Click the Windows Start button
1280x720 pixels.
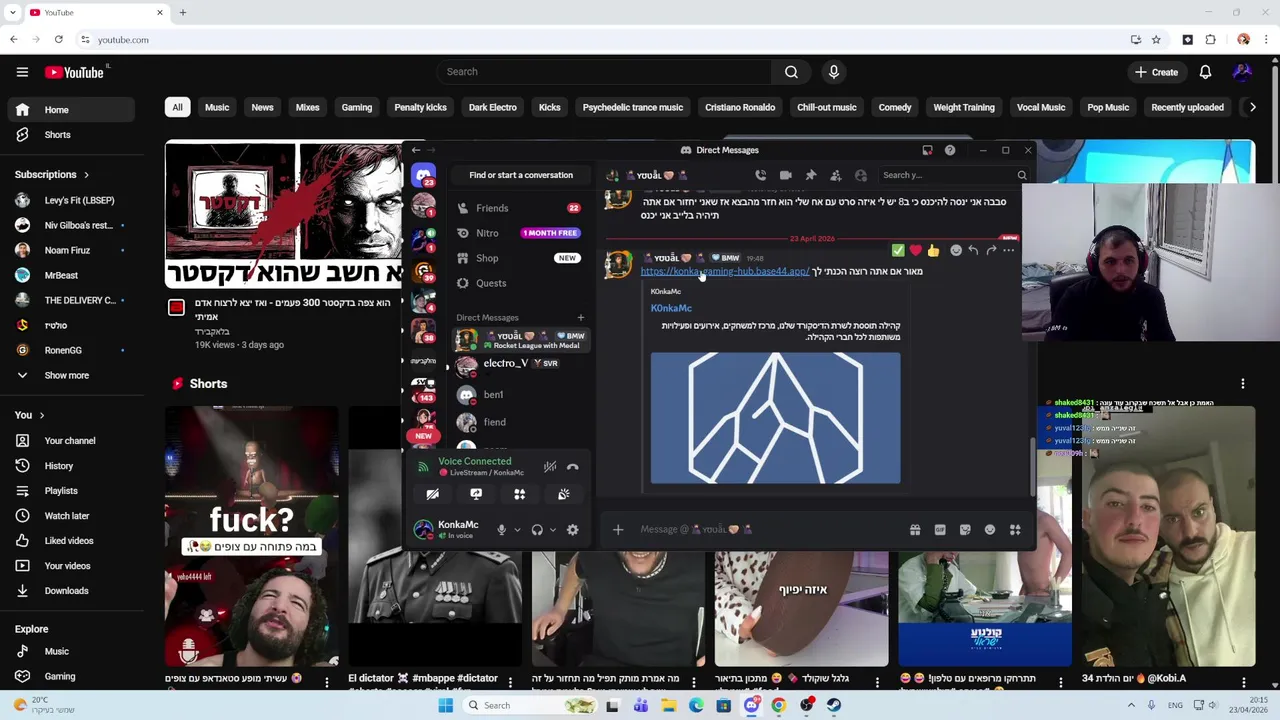pyautogui.click(x=446, y=706)
